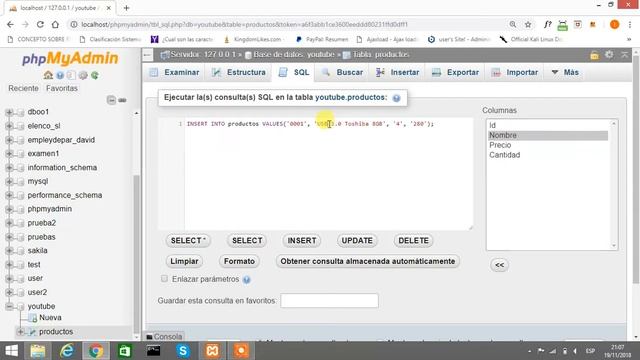
Task: Reload navigation panel green icon
Action: [95, 75]
